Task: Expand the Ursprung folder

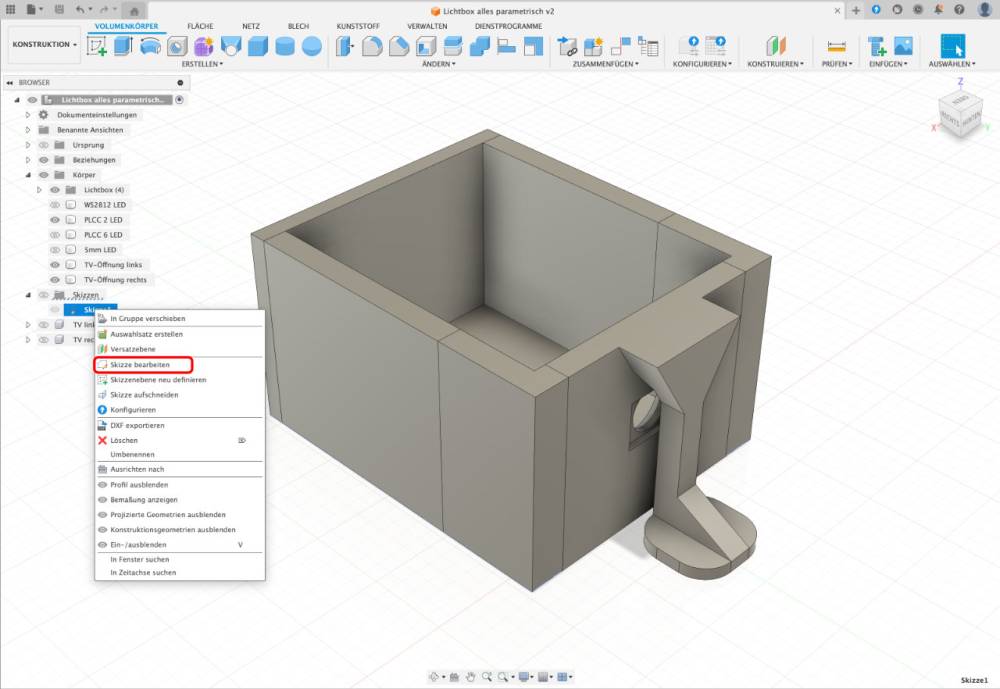Action: click(x=27, y=145)
